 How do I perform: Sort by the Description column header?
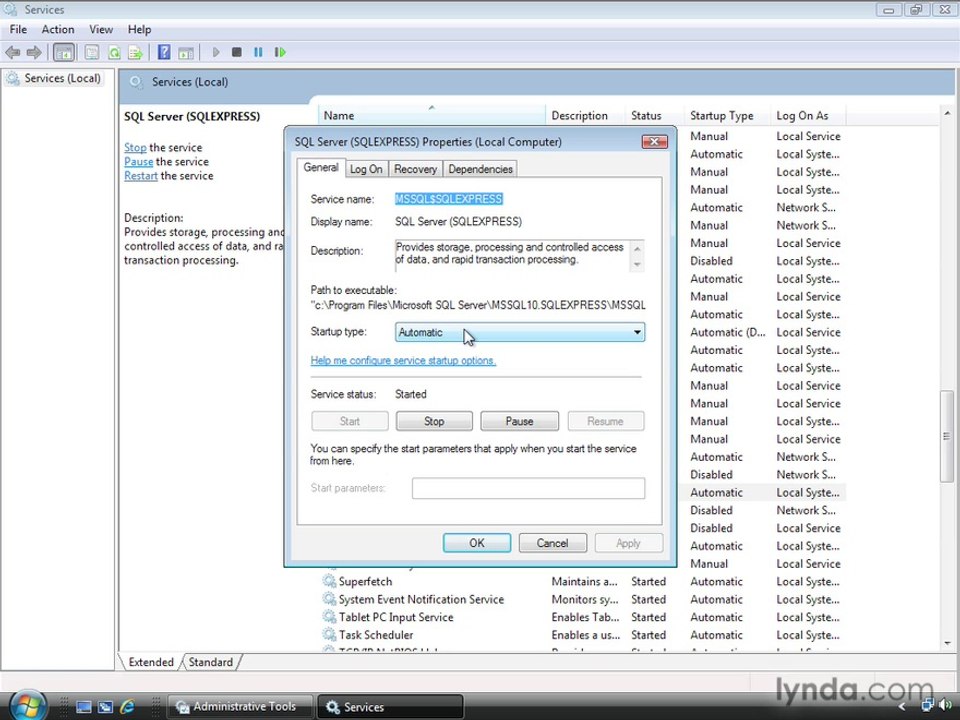click(585, 115)
